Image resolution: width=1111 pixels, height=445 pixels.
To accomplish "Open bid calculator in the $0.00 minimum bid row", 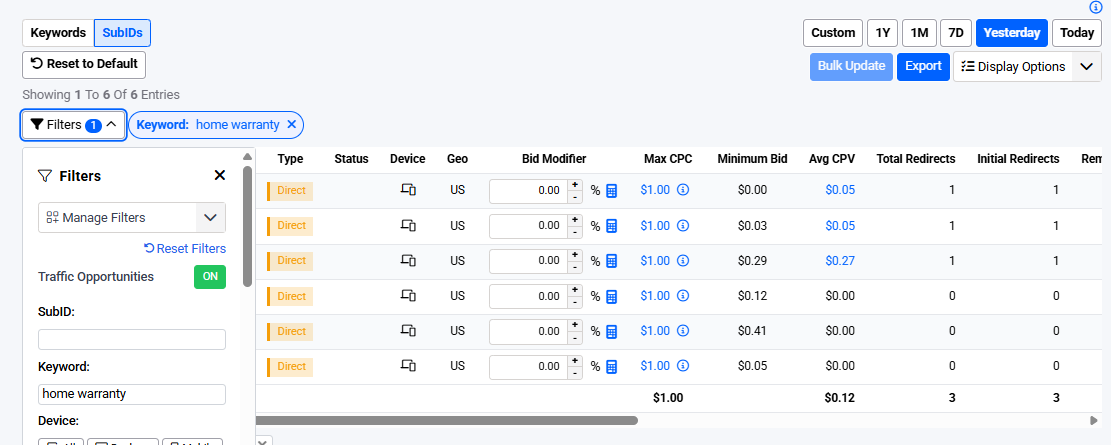I will coord(612,190).
